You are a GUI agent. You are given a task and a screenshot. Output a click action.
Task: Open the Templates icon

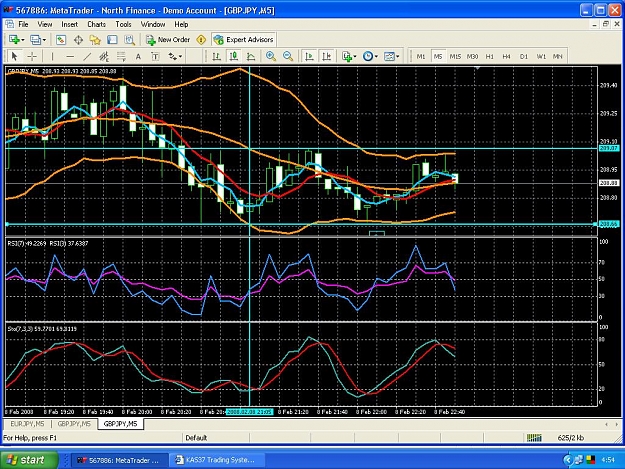click(x=389, y=57)
